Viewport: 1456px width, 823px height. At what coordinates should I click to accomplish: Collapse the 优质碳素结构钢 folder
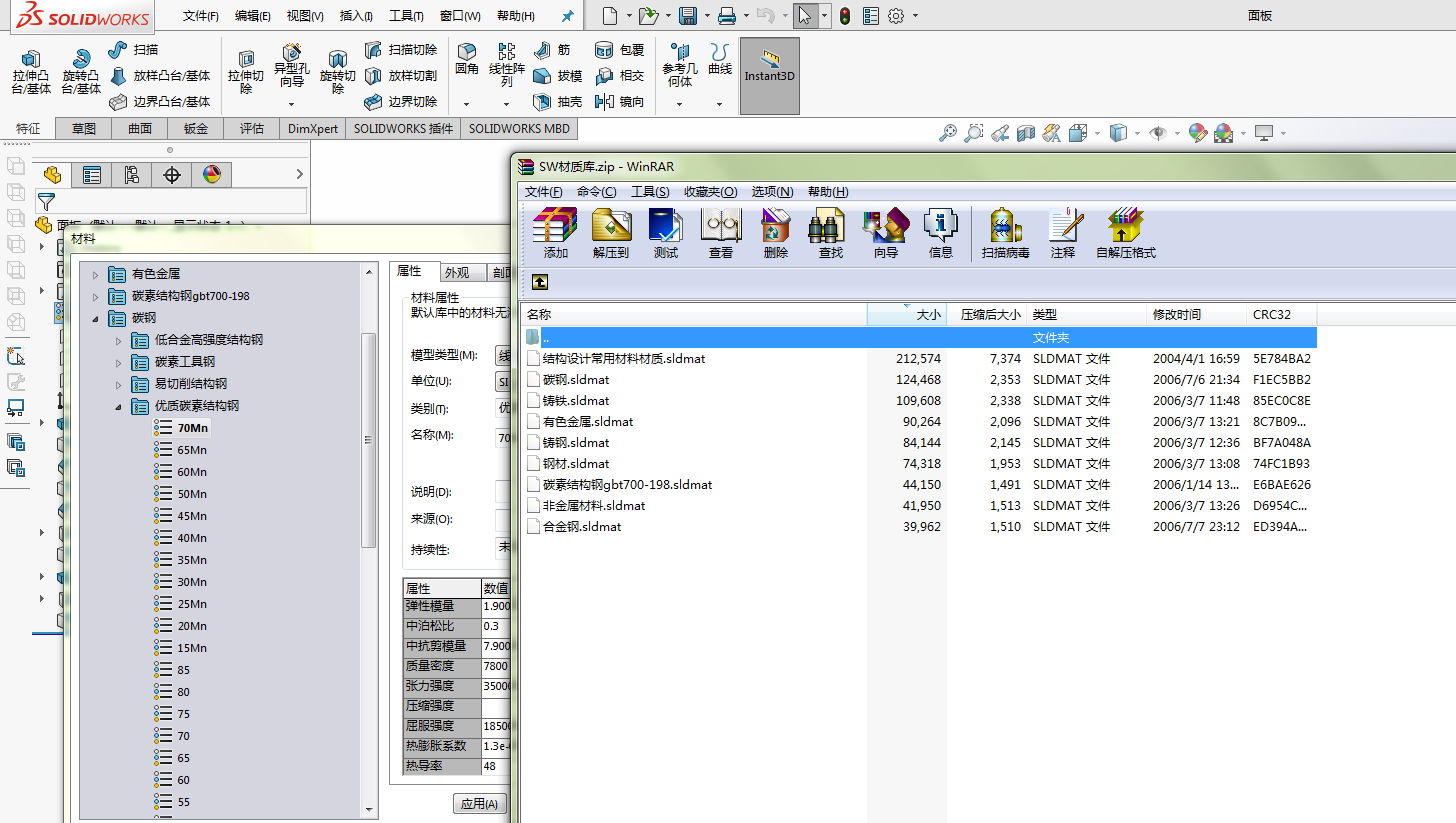pos(118,406)
